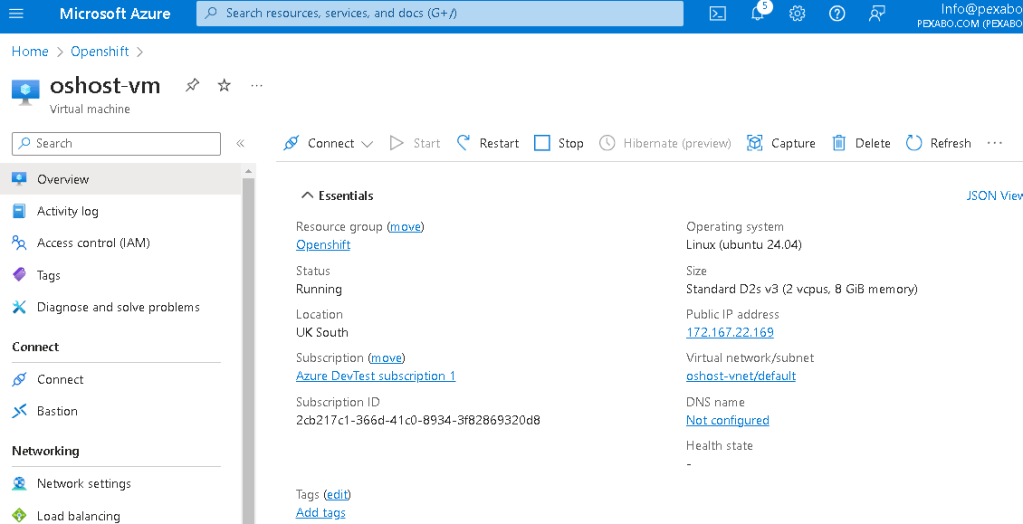Pin oshost-vm to dashboard
This screenshot has height=524, width=1023.
[192, 85]
